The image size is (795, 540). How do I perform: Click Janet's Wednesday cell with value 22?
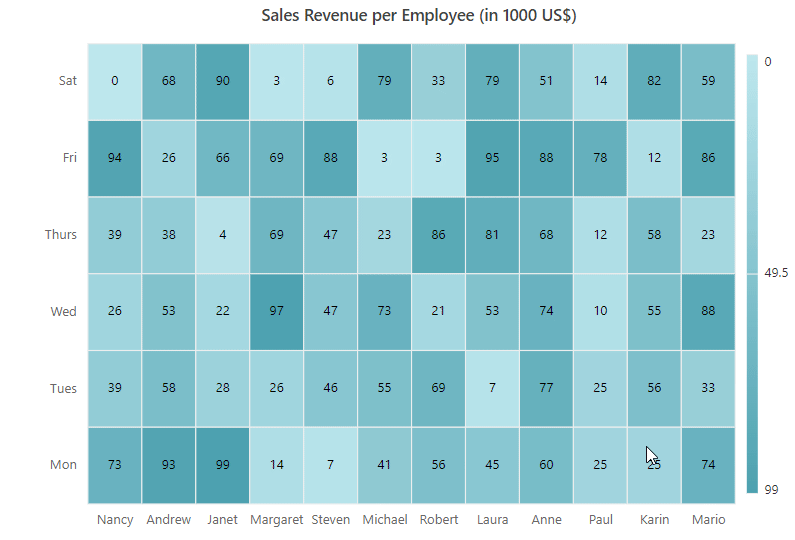click(x=223, y=312)
